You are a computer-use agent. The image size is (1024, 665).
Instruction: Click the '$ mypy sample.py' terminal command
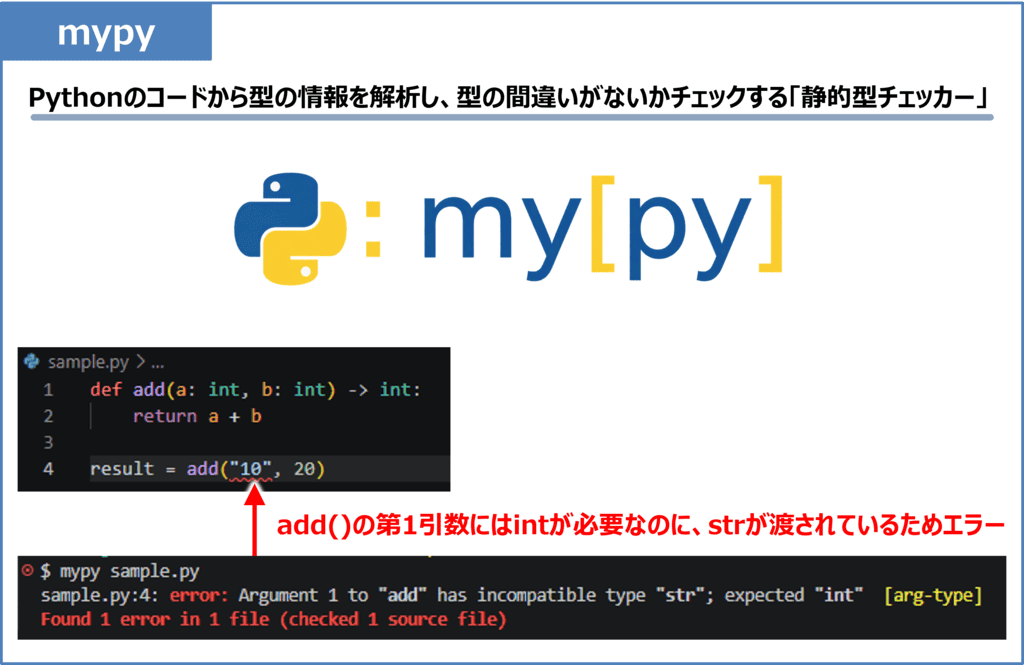tap(120, 572)
